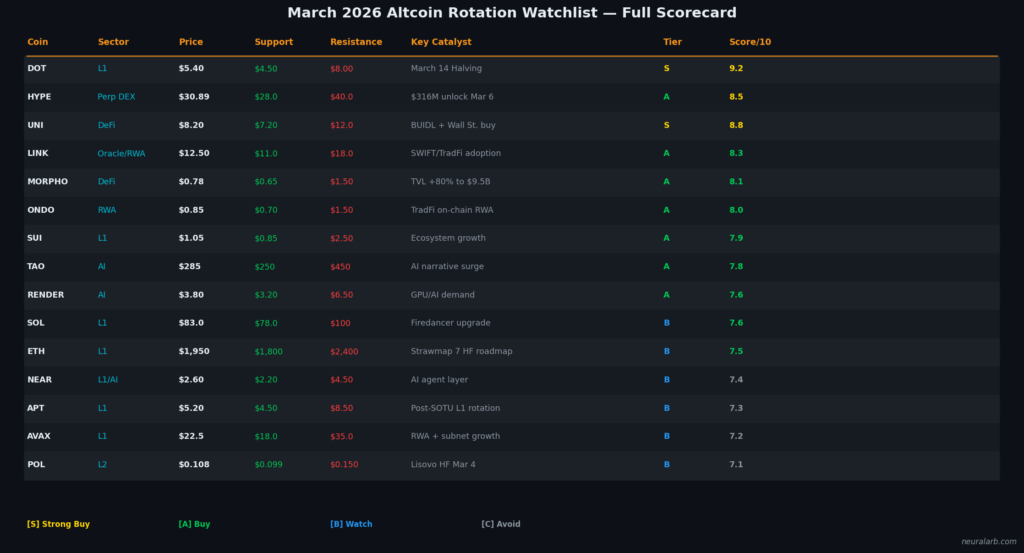
Task: Click the Coin column header
Action: pos(37,42)
